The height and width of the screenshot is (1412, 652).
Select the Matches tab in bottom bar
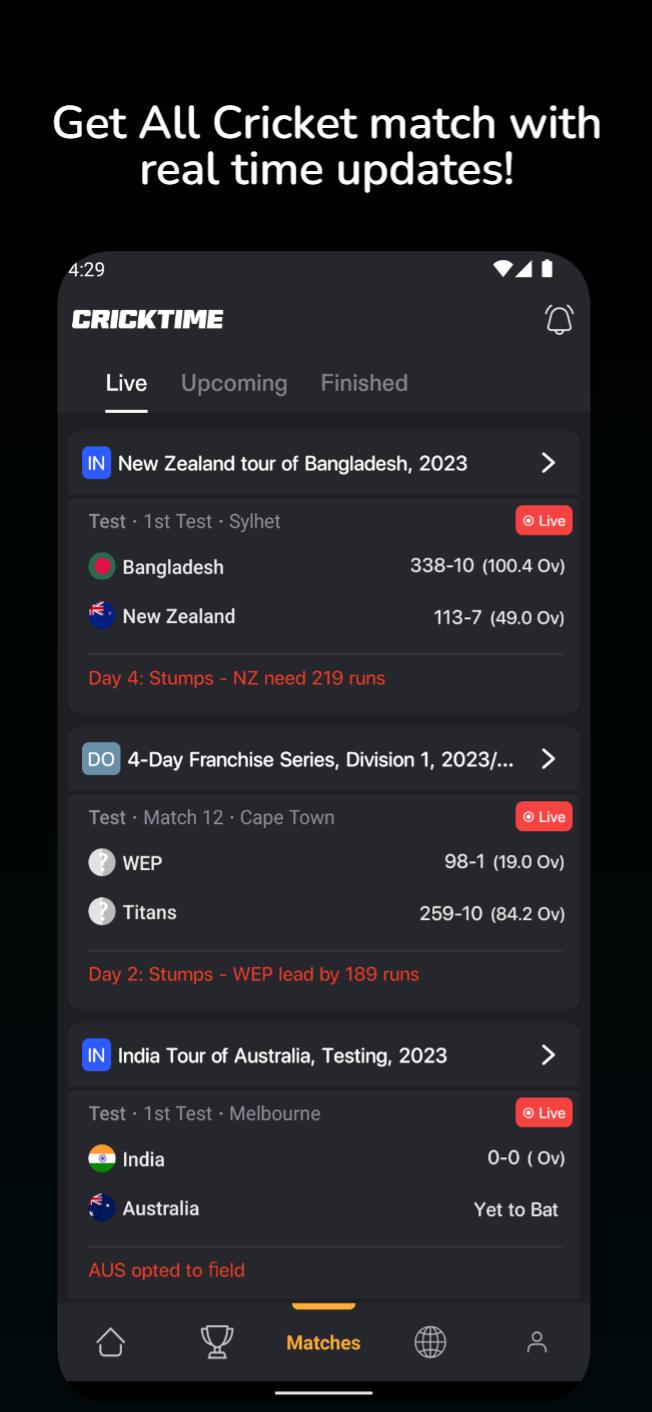point(323,1343)
